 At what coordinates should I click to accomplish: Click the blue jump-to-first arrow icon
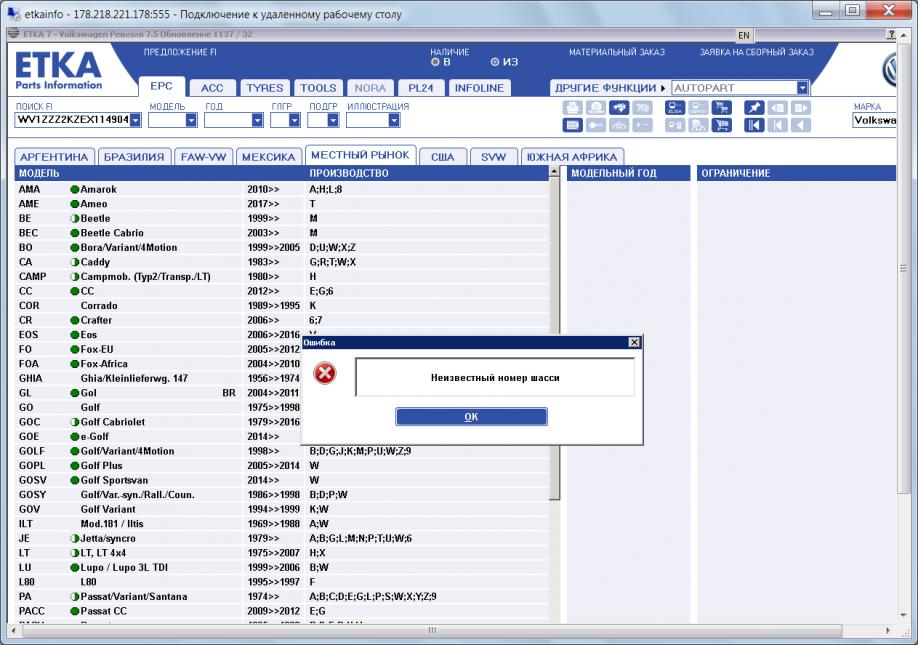point(754,125)
